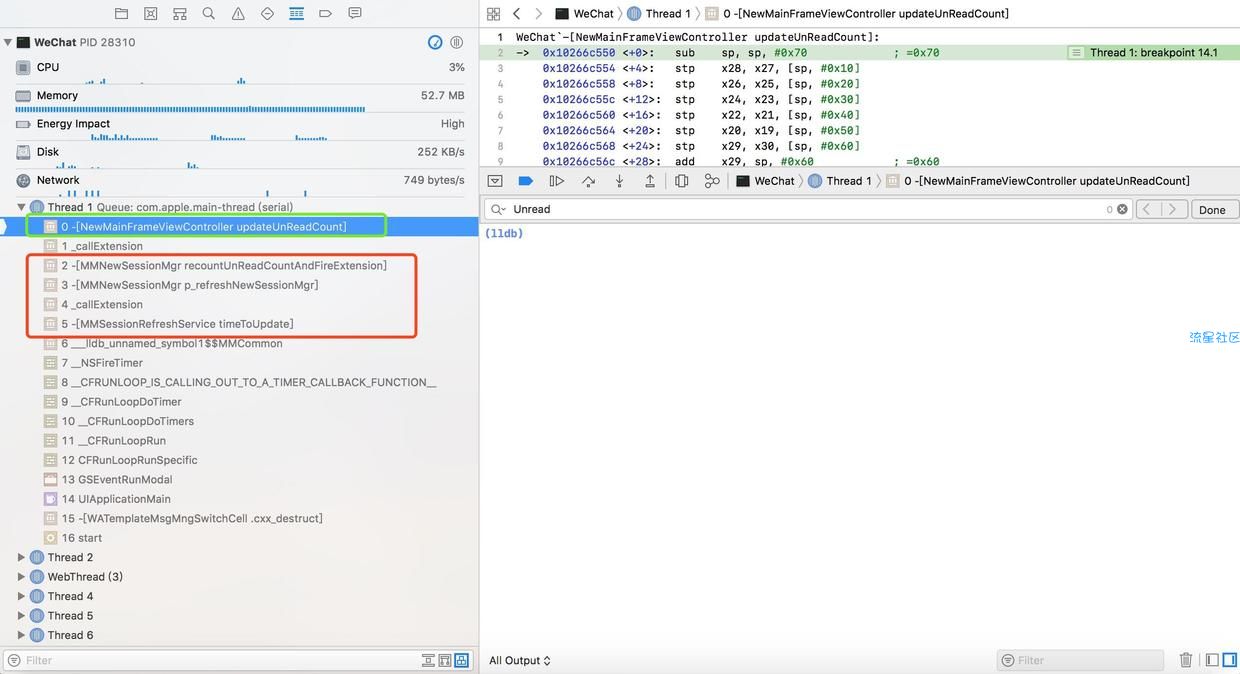The width and height of the screenshot is (1240, 674).
Task: Click next search result arrow
Action: pos(1175,209)
